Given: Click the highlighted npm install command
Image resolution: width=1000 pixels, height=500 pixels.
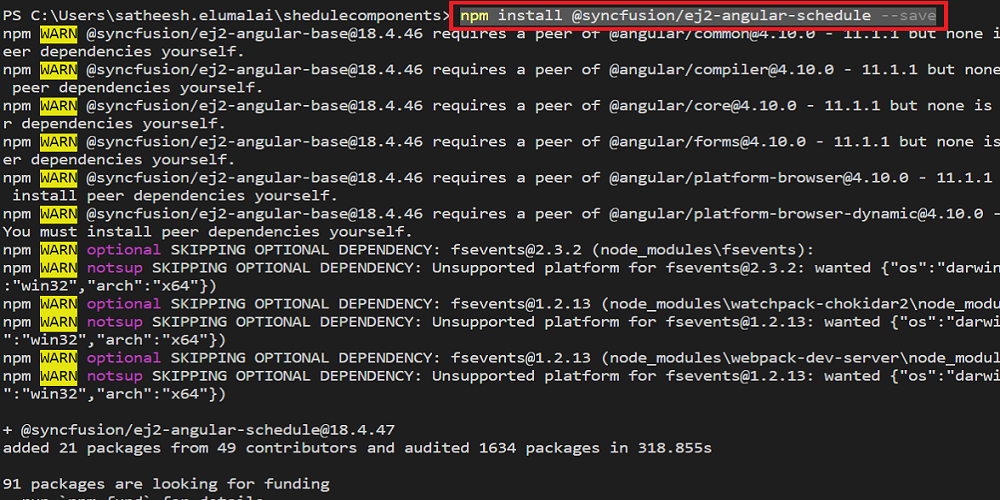Looking at the screenshot, I should [x=698, y=15].
